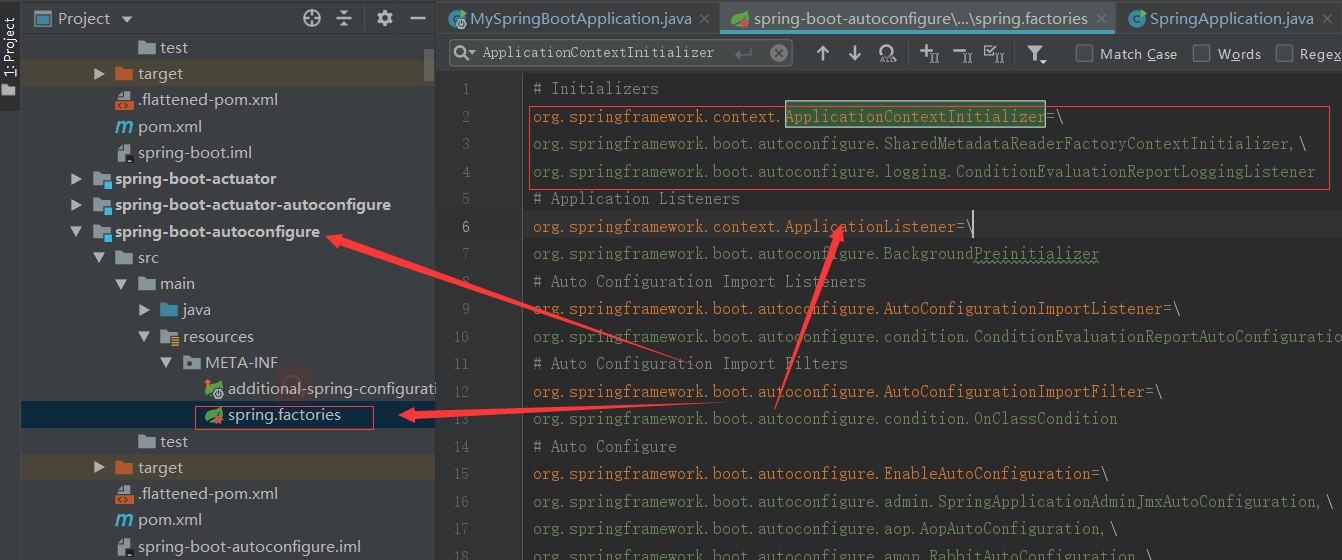Select all occurrences icon

point(994,53)
